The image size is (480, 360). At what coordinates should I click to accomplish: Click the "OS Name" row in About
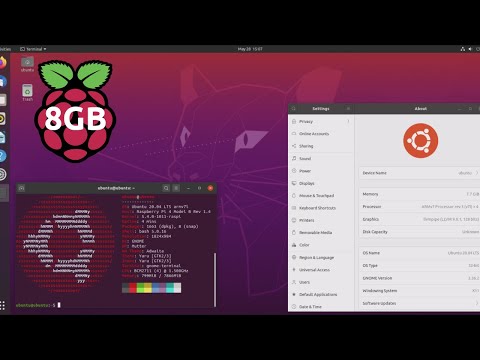pyautogui.click(x=419, y=253)
